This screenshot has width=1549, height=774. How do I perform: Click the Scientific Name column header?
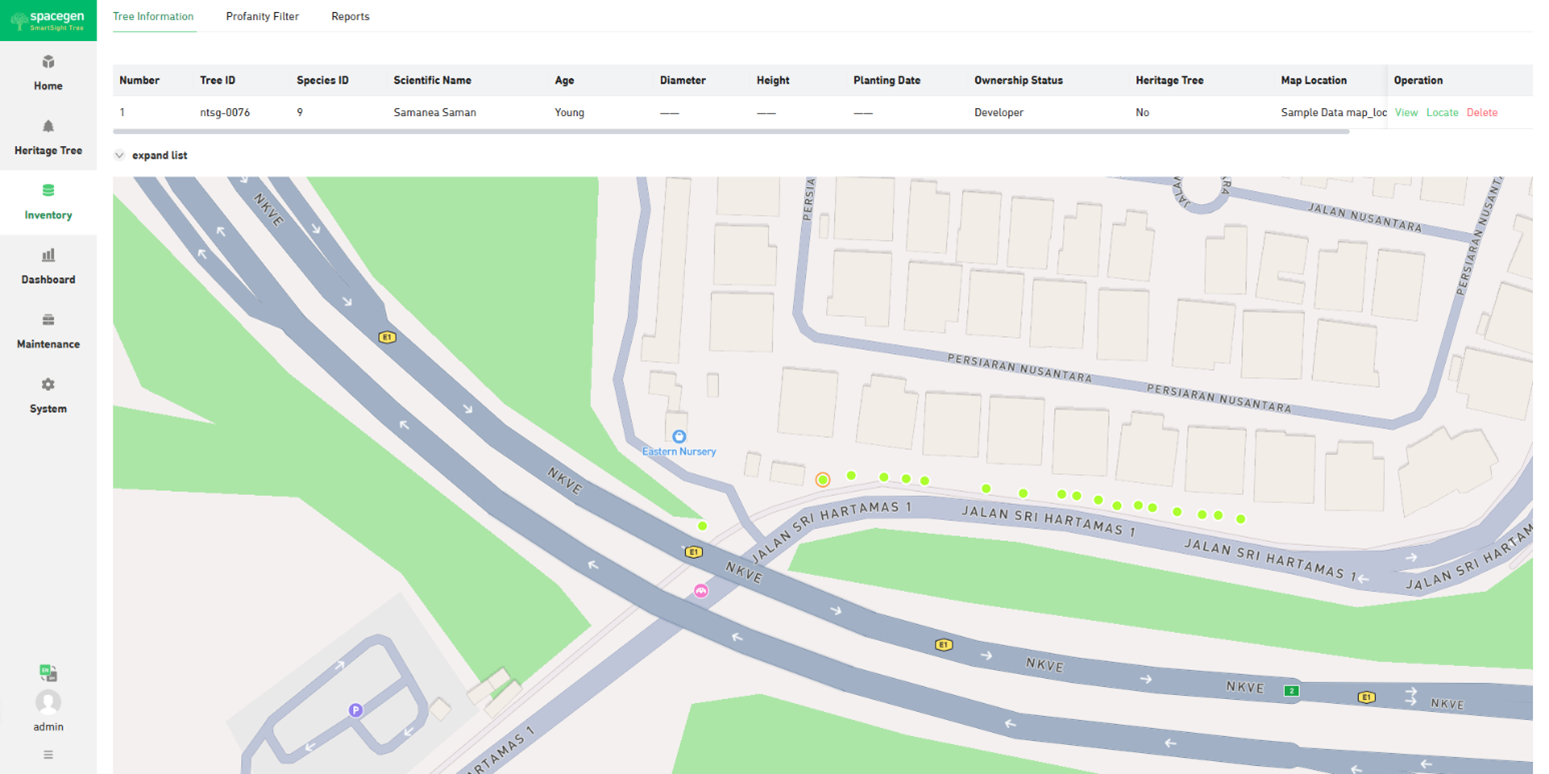point(432,80)
